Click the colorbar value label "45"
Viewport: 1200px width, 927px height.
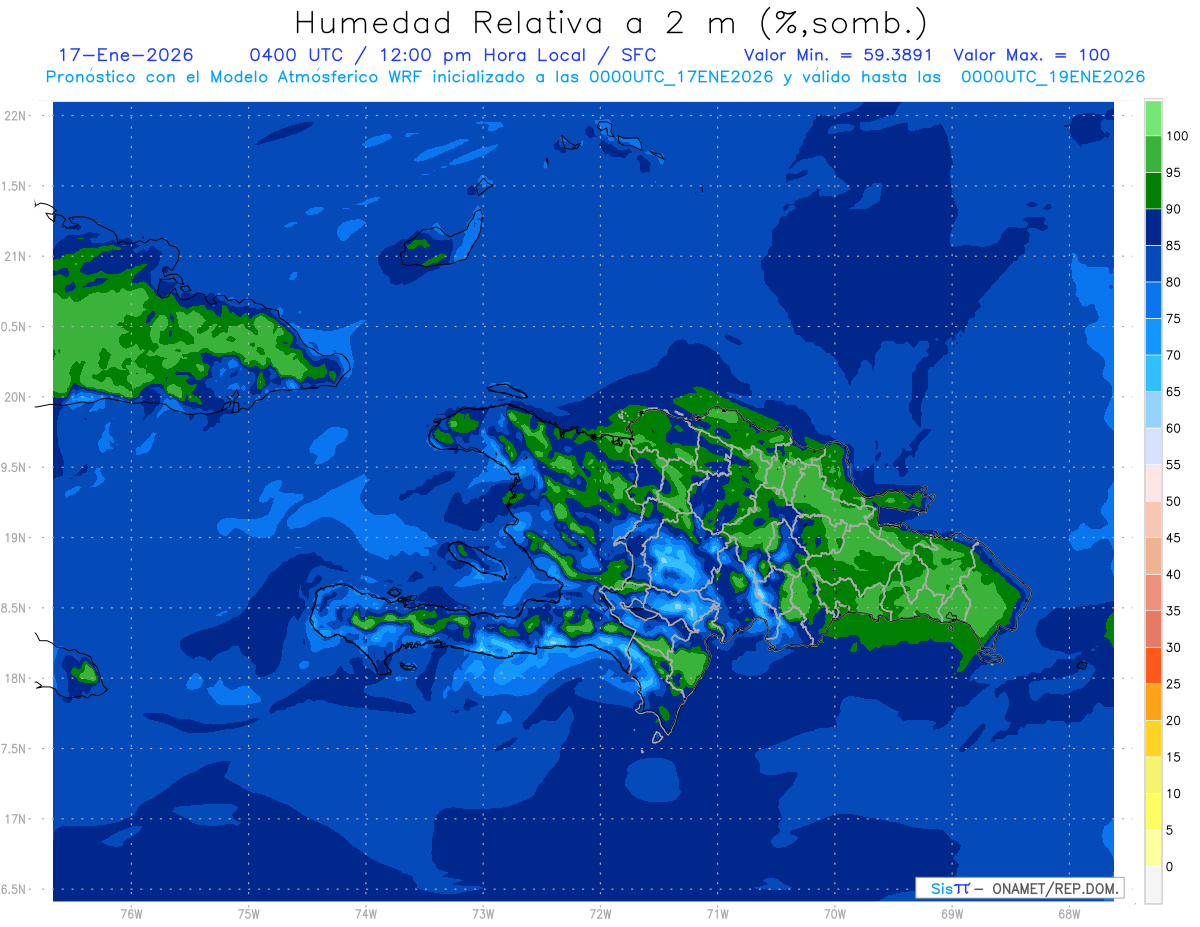(1173, 538)
